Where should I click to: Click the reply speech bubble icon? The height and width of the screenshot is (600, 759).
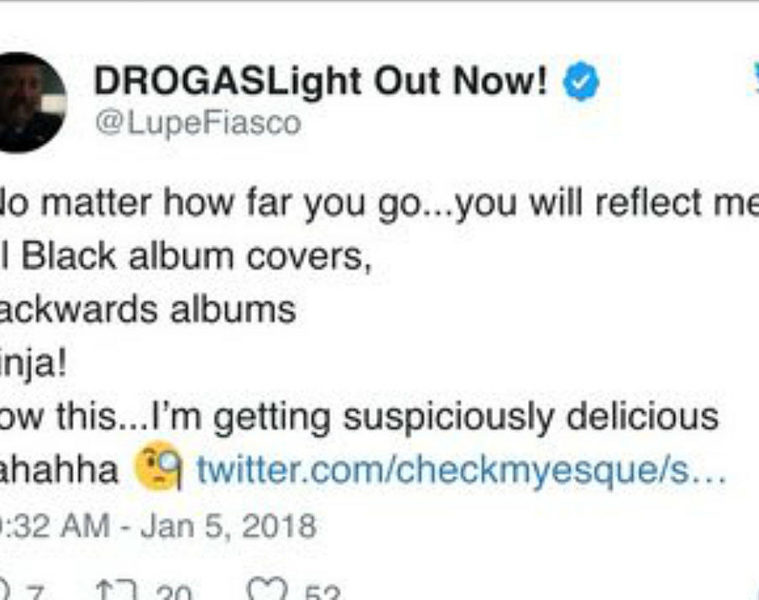tap(5, 589)
